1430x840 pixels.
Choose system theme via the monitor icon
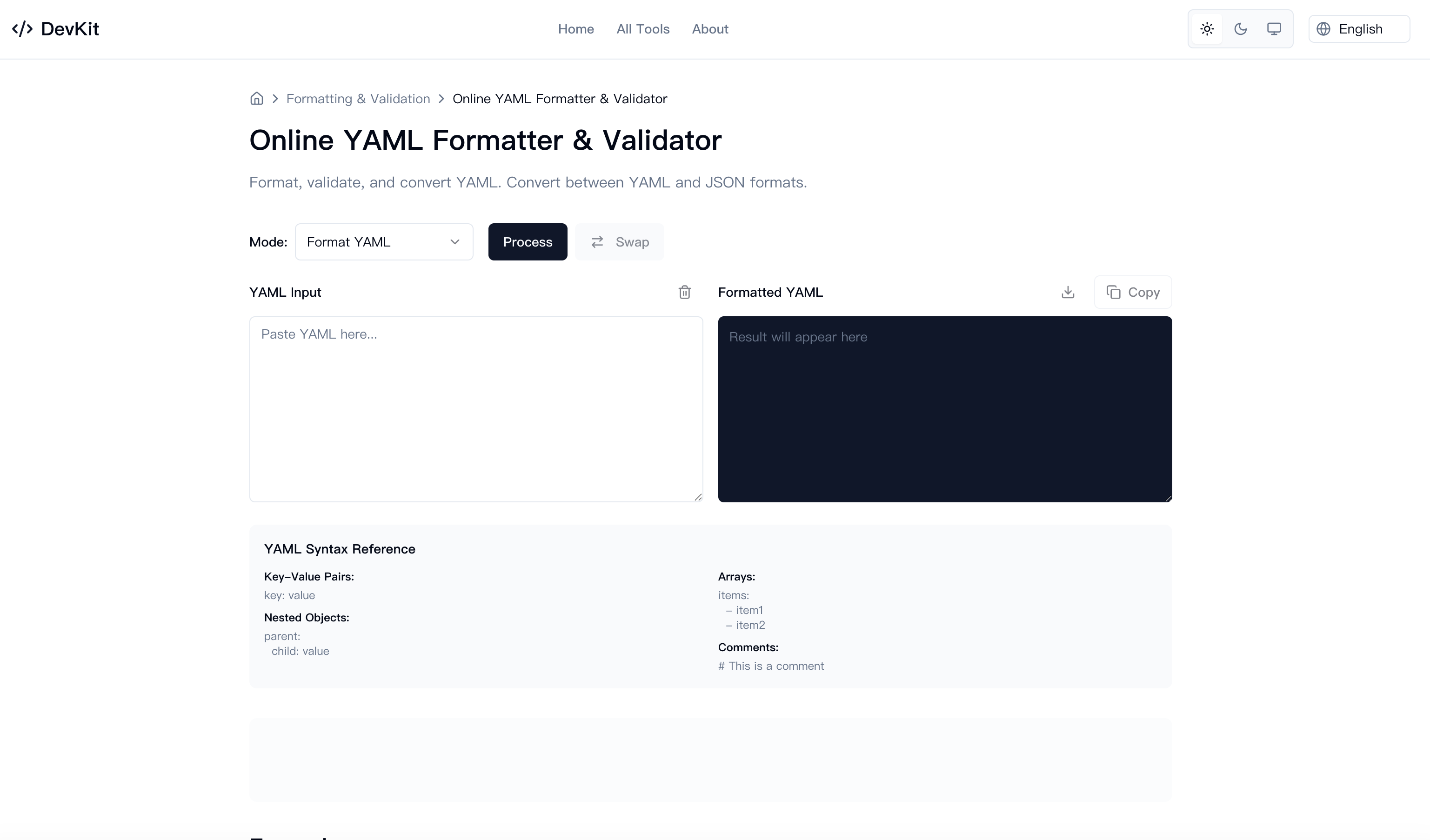pos(1274,28)
